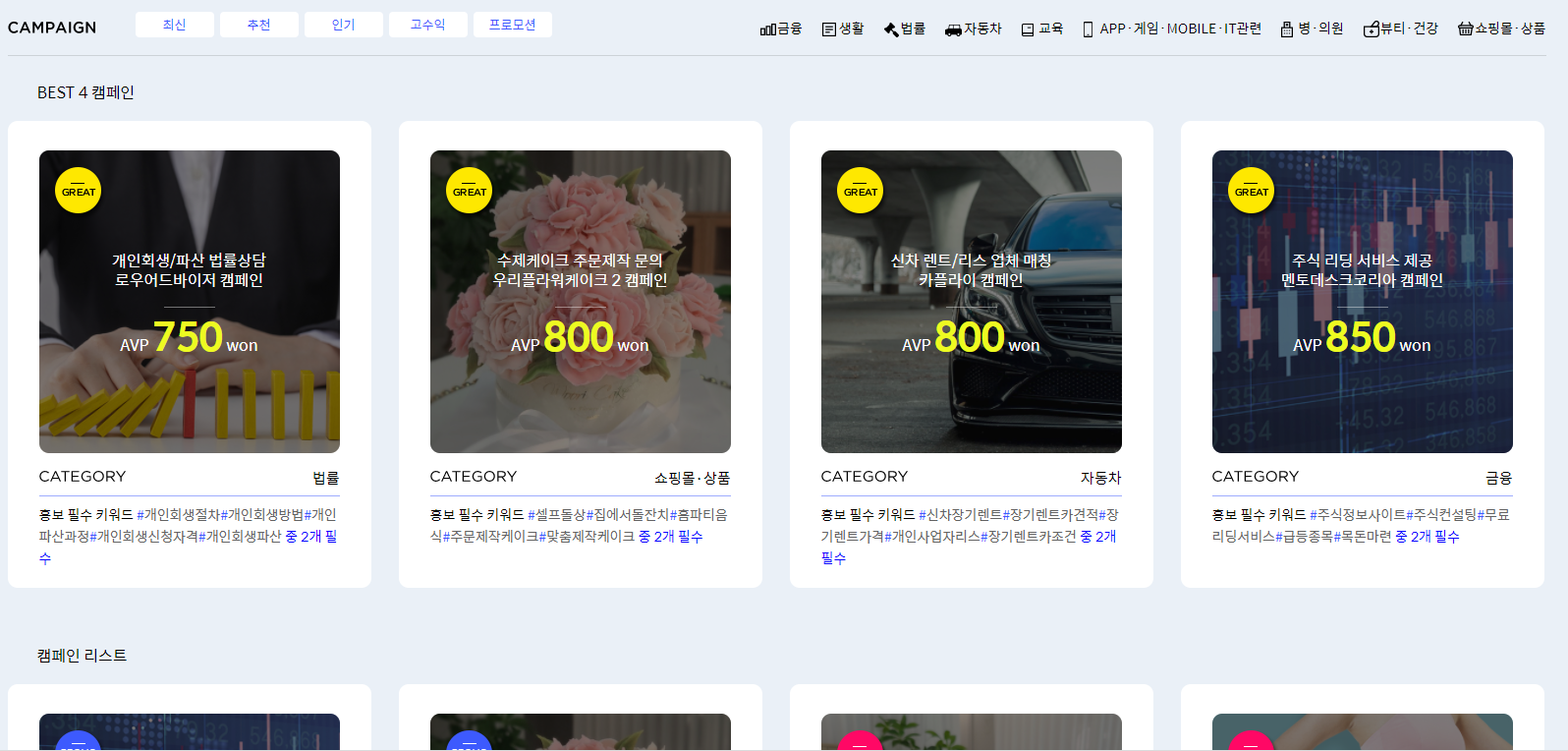Click AVP 850 won price text

pyautogui.click(x=1362, y=337)
